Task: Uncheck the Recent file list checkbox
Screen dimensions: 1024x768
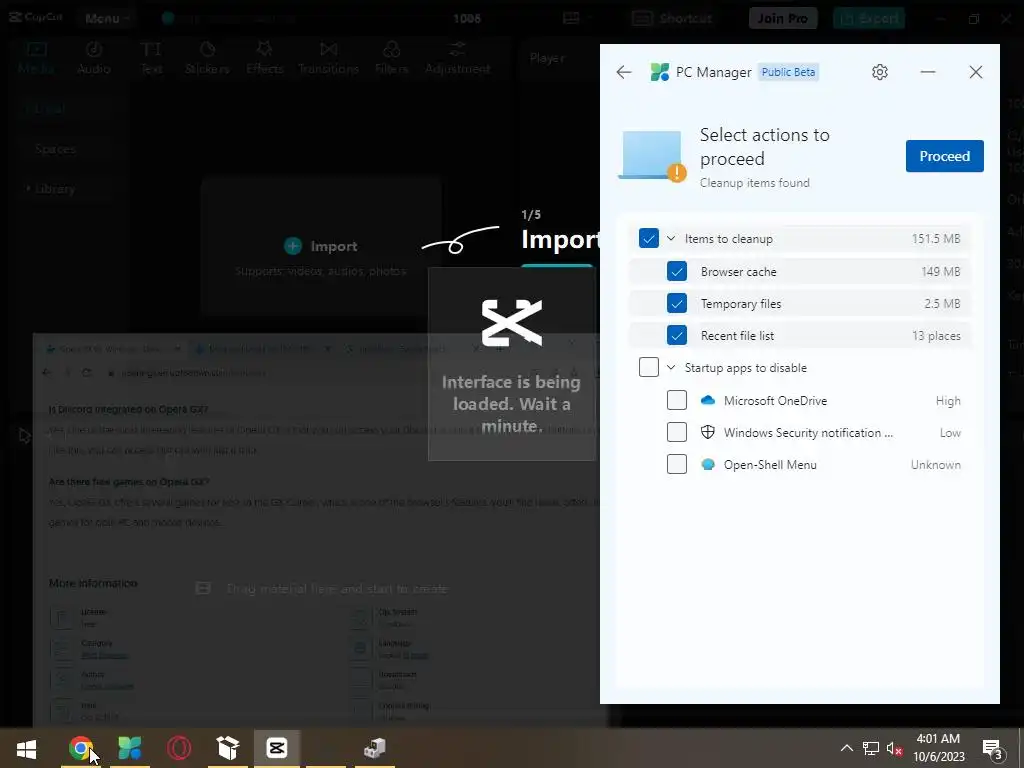Action: tap(677, 335)
